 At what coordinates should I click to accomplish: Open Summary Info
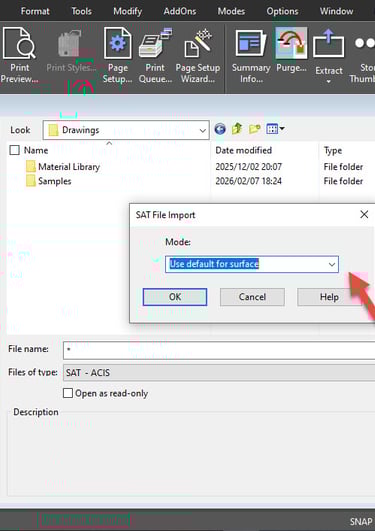251,56
